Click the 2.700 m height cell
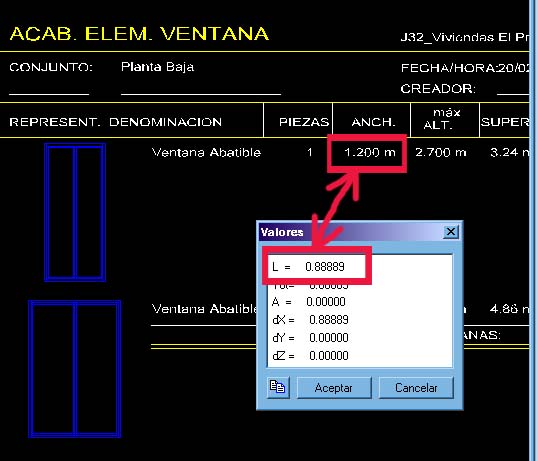 coord(441,152)
